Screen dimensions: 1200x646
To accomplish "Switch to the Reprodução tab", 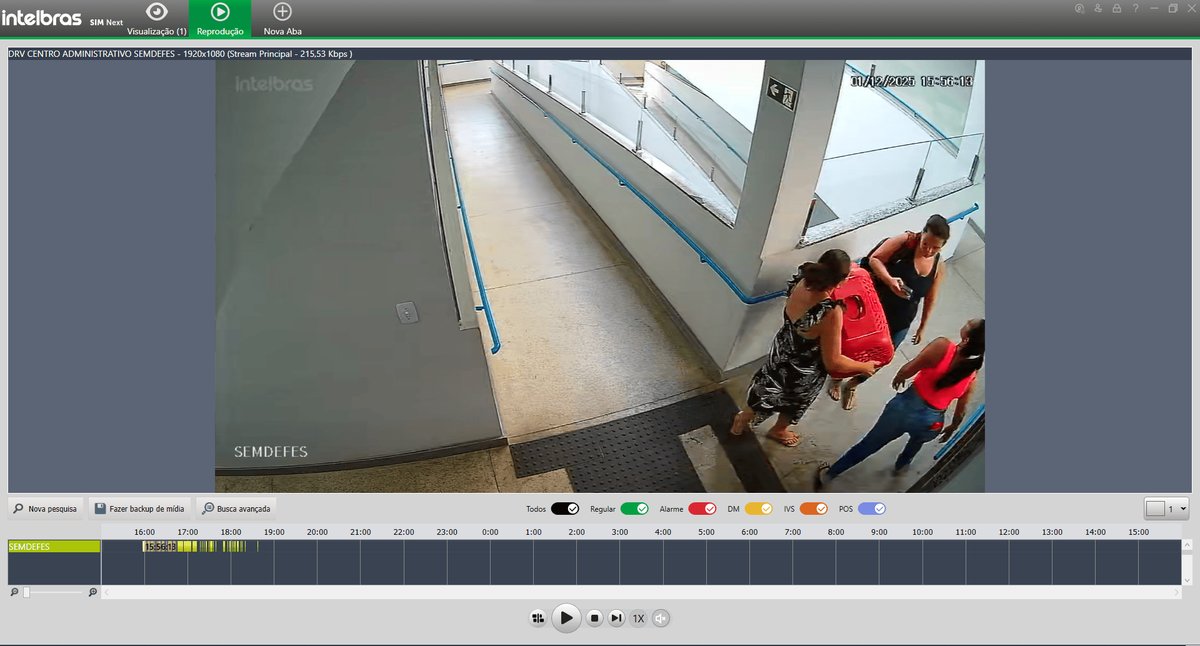I will pos(220,19).
